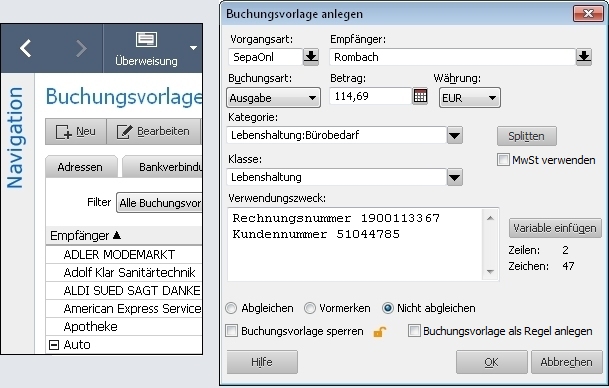Open the calculator icon next to Betrag

click(x=420, y=96)
